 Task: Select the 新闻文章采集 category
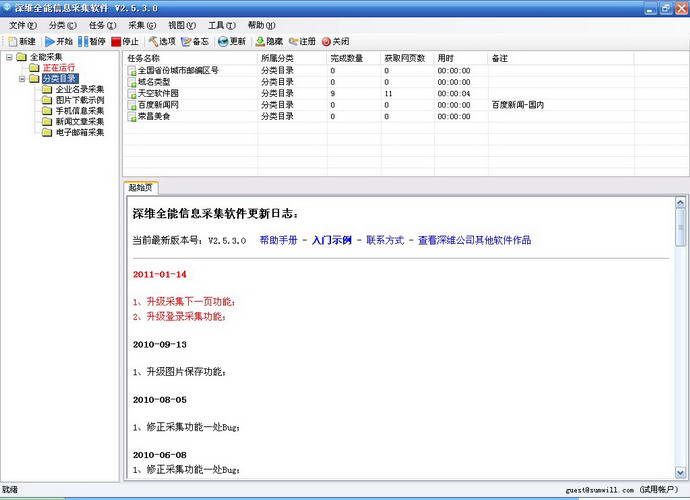pos(80,121)
